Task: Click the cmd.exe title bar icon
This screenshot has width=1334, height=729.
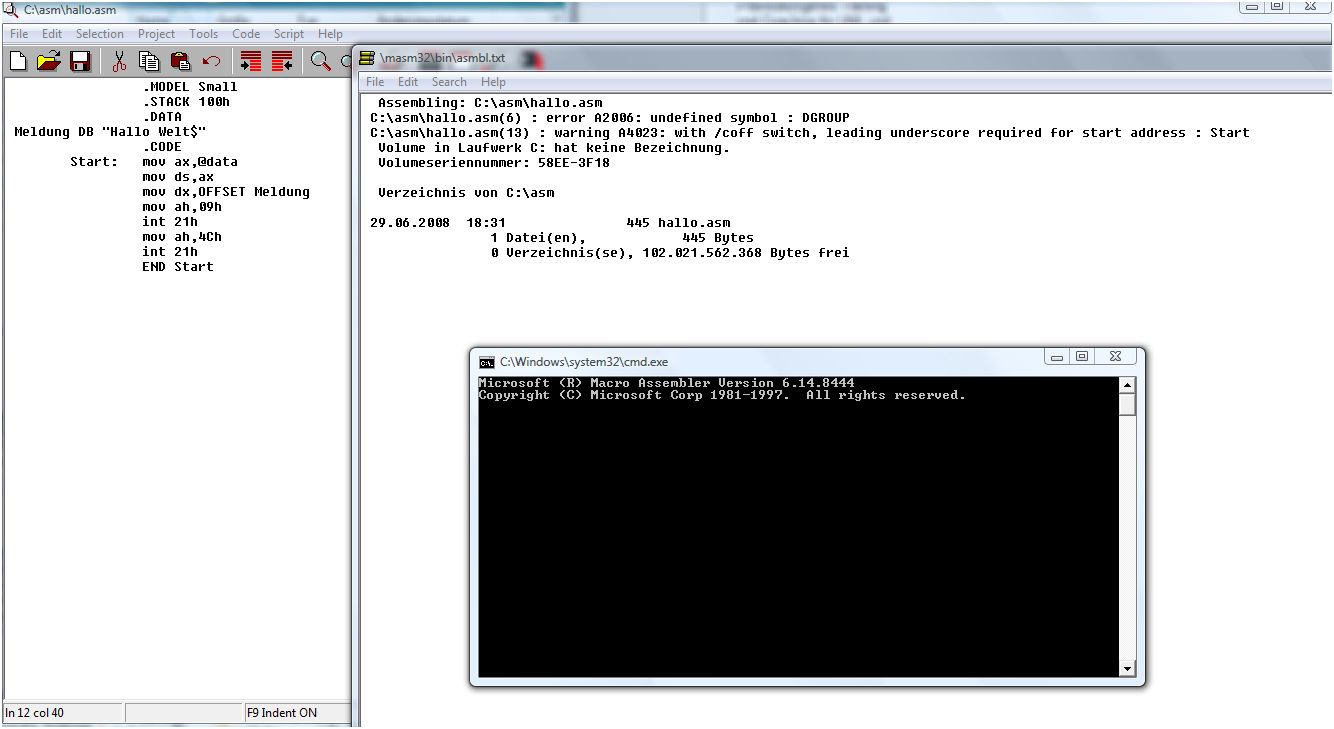Action: (486, 362)
